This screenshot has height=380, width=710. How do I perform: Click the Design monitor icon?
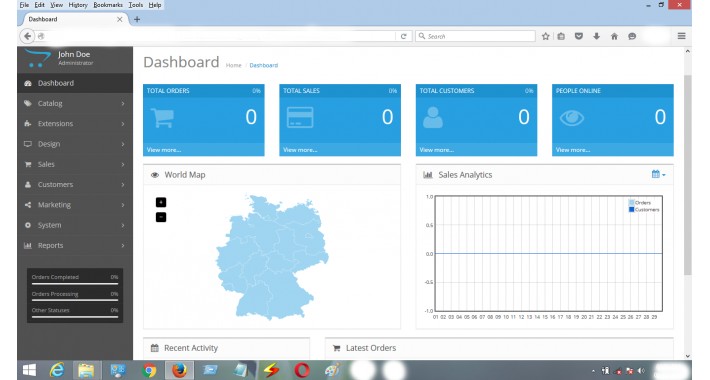pyautogui.click(x=28, y=144)
